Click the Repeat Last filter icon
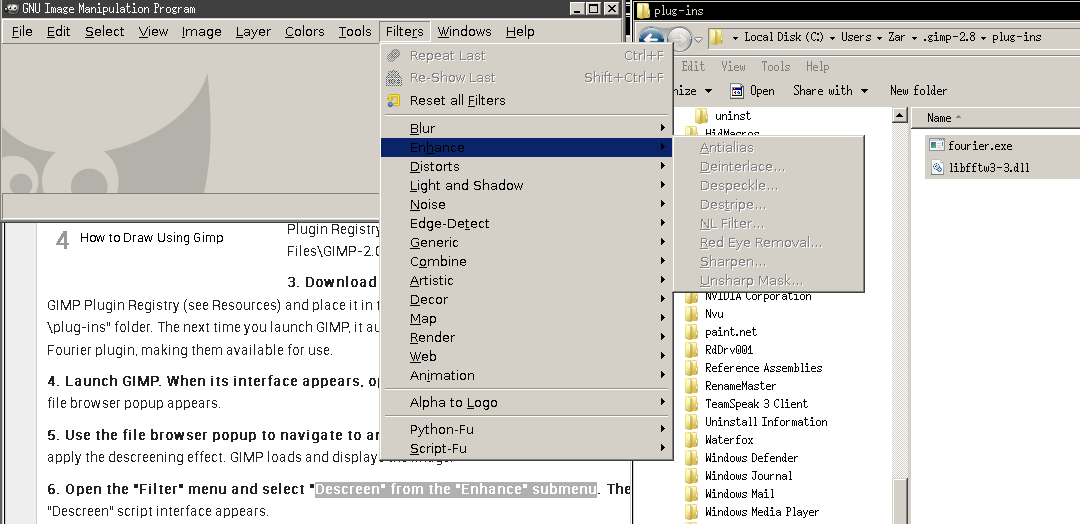1080x524 pixels. coord(393,56)
